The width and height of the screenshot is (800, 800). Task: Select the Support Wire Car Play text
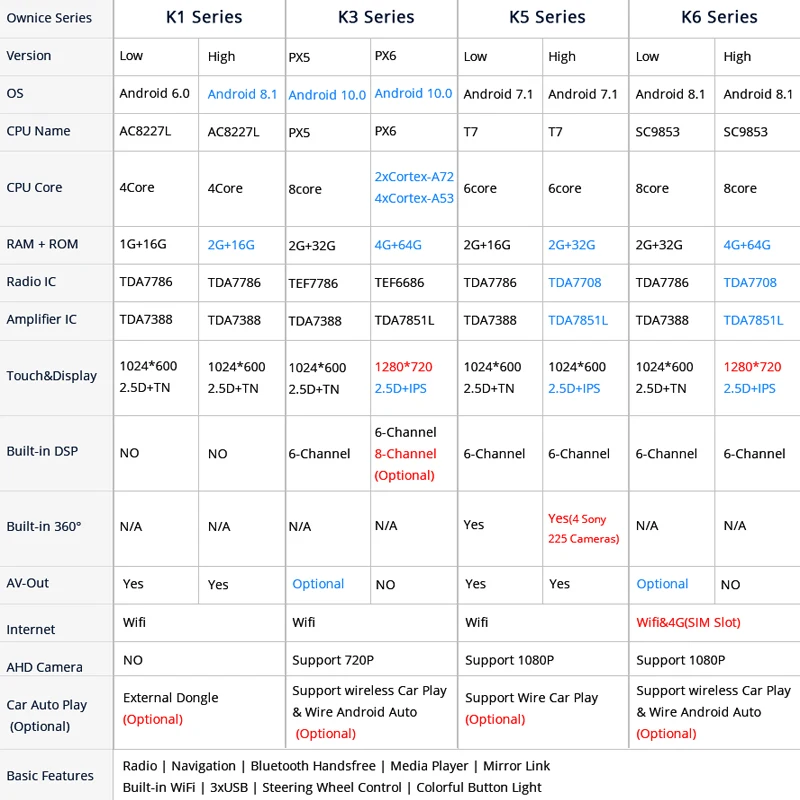coord(531,698)
